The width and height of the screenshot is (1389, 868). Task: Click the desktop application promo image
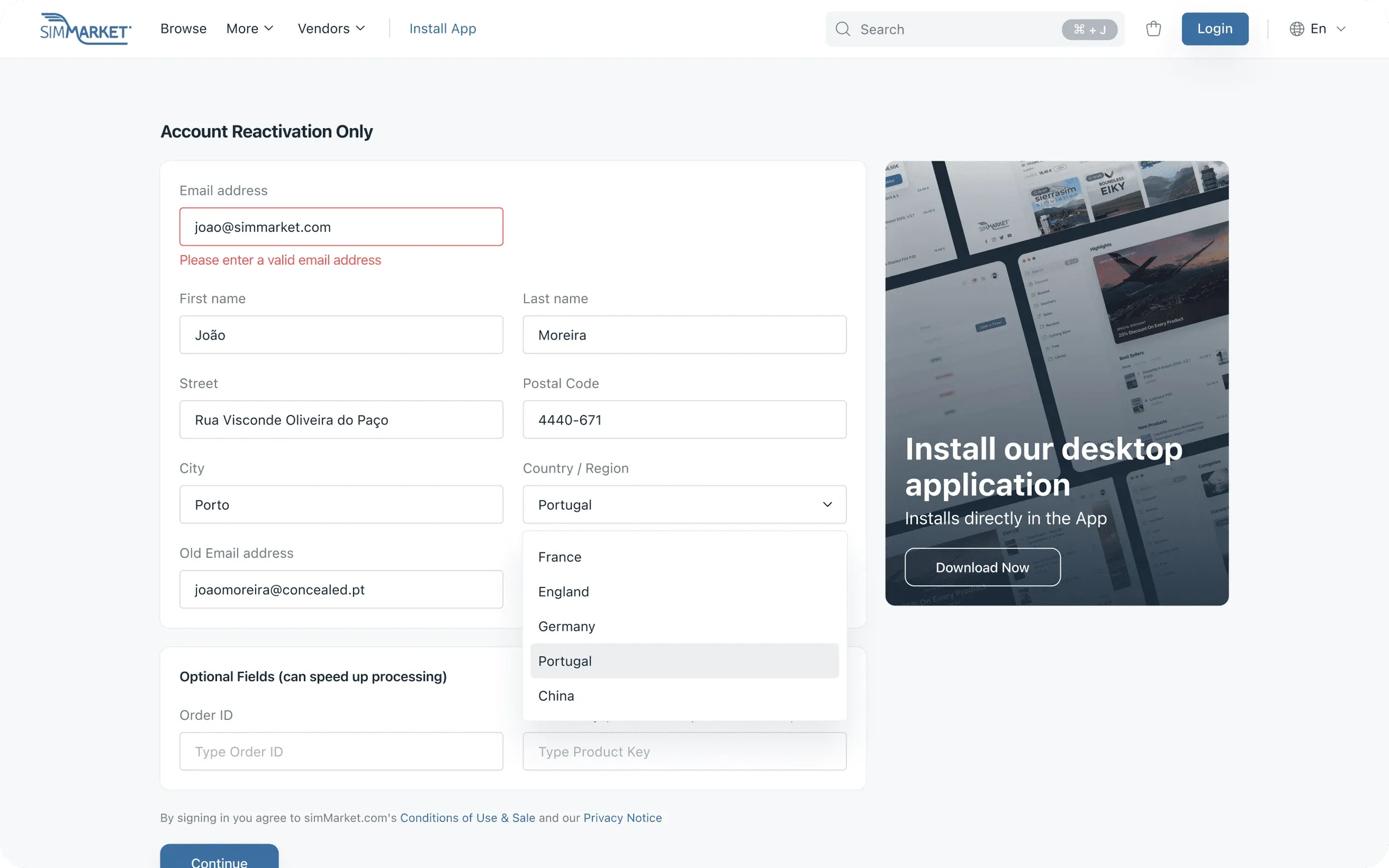(x=1057, y=383)
